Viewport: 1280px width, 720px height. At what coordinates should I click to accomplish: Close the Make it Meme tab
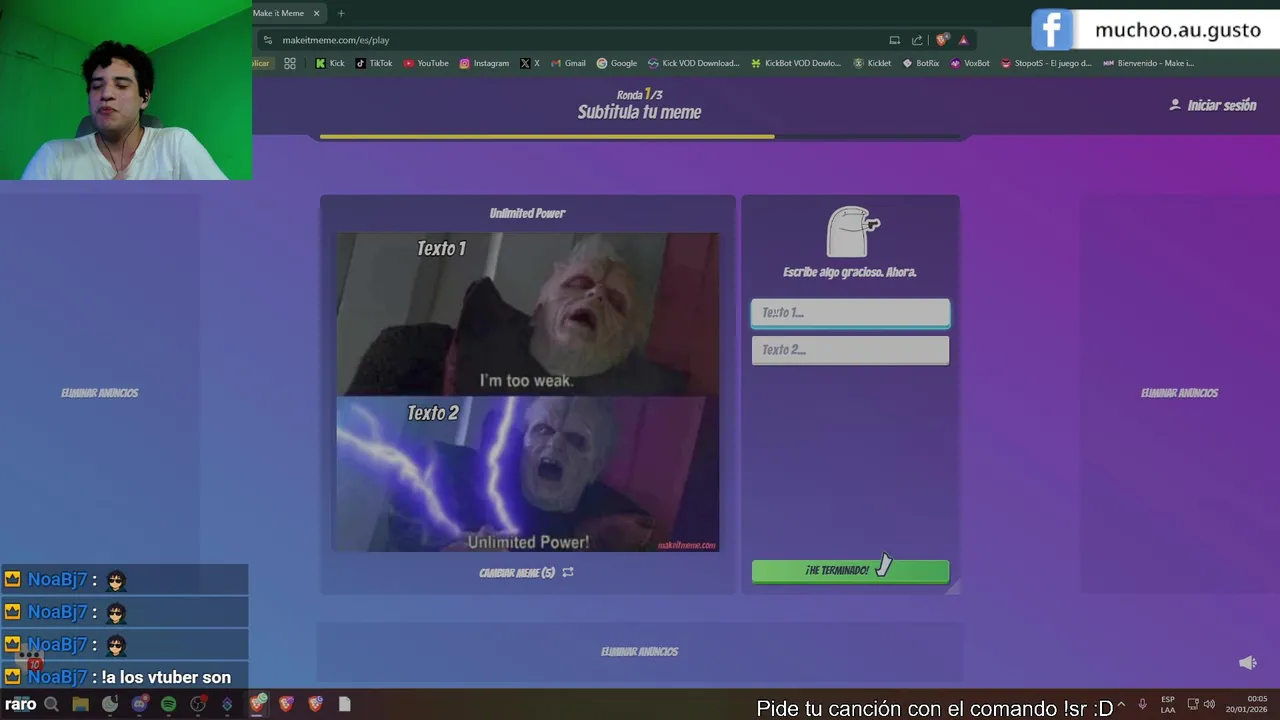coord(317,13)
